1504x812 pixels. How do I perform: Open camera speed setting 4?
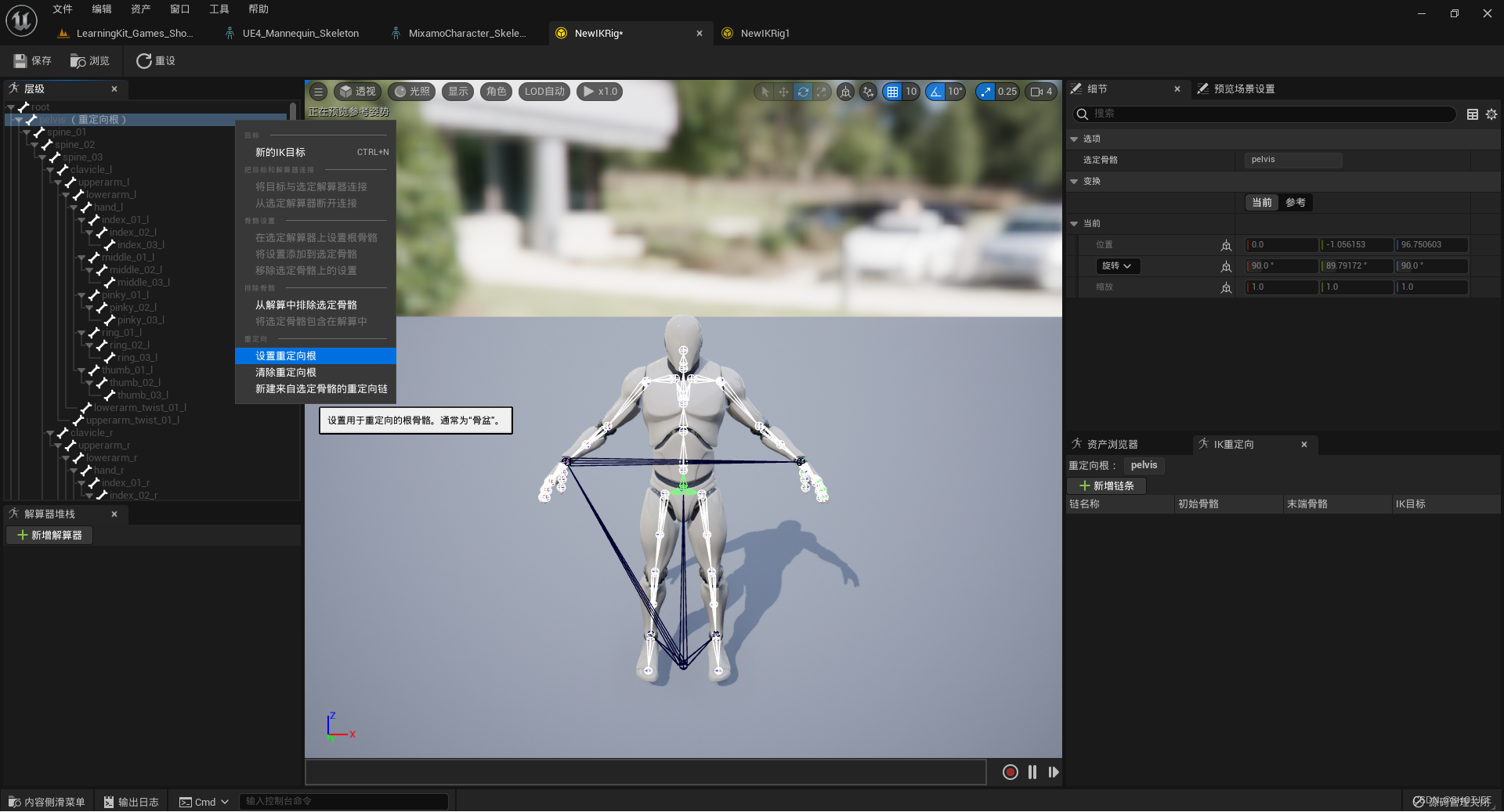pos(1041,92)
